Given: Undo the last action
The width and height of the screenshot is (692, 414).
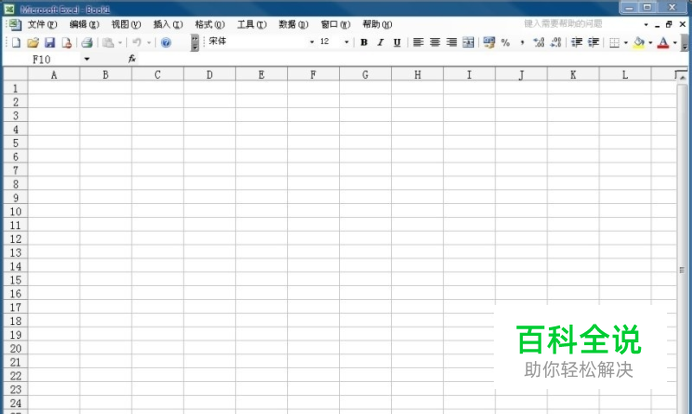Looking at the screenshot, I should pyautogui.click(x=137, y=42).
